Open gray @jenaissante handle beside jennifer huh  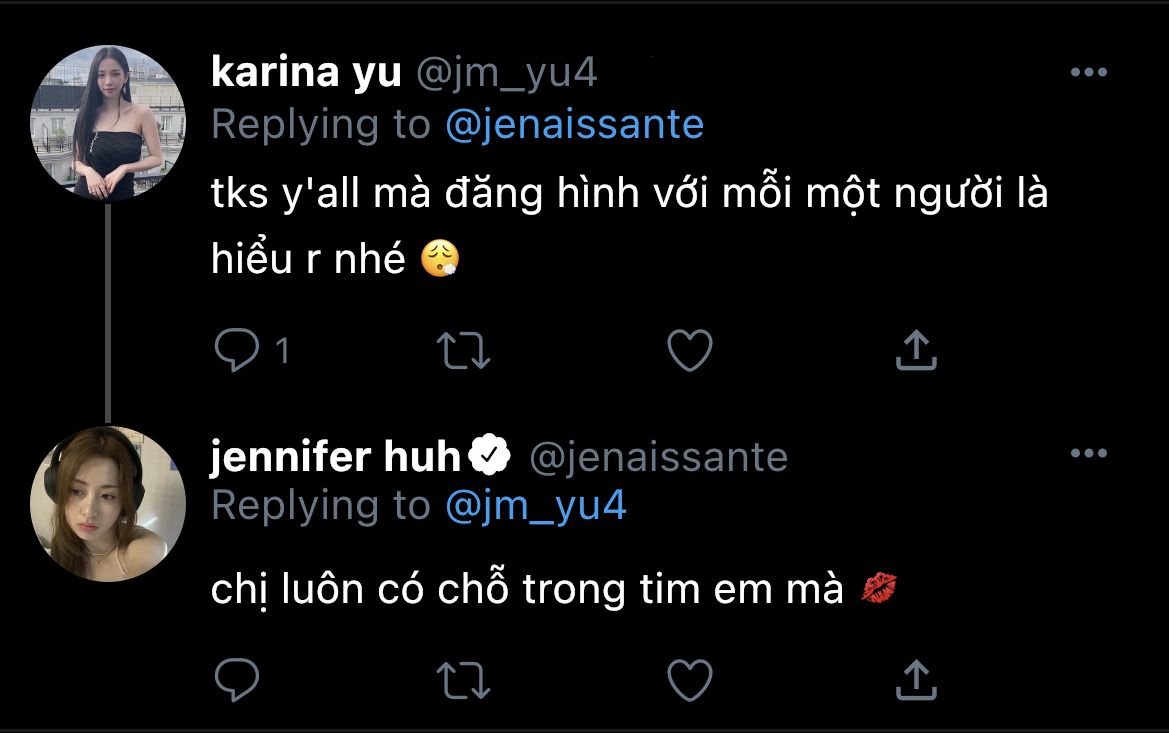point(658,456)
